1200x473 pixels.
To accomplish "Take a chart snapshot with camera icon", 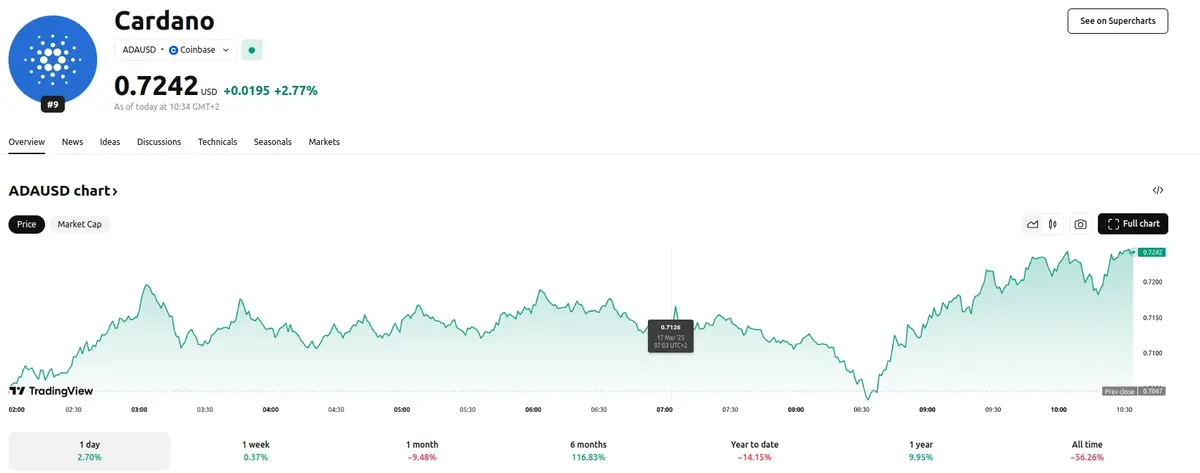I will click(1080, 224).
